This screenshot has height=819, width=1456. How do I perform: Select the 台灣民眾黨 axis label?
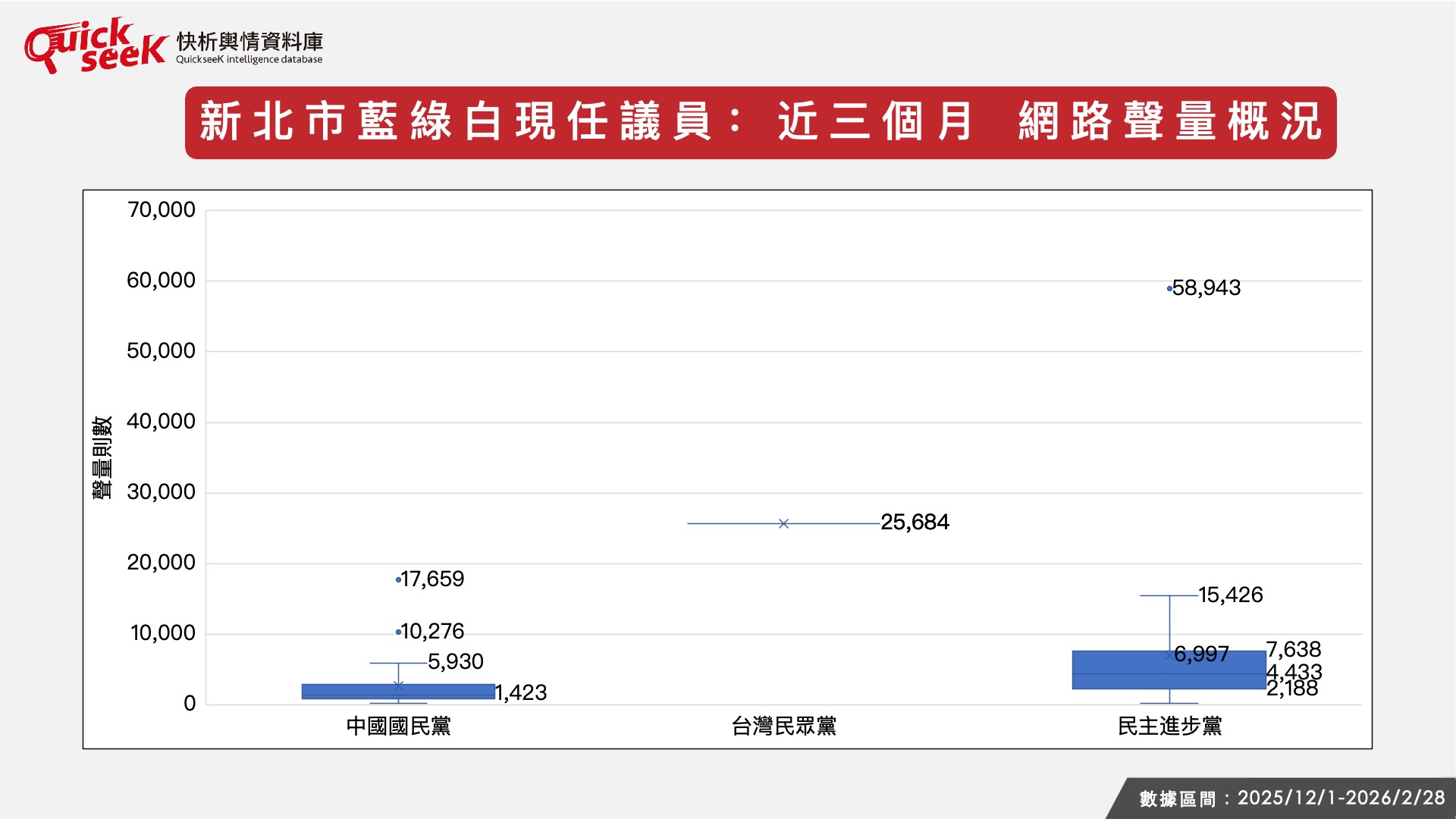coord(783,726)
